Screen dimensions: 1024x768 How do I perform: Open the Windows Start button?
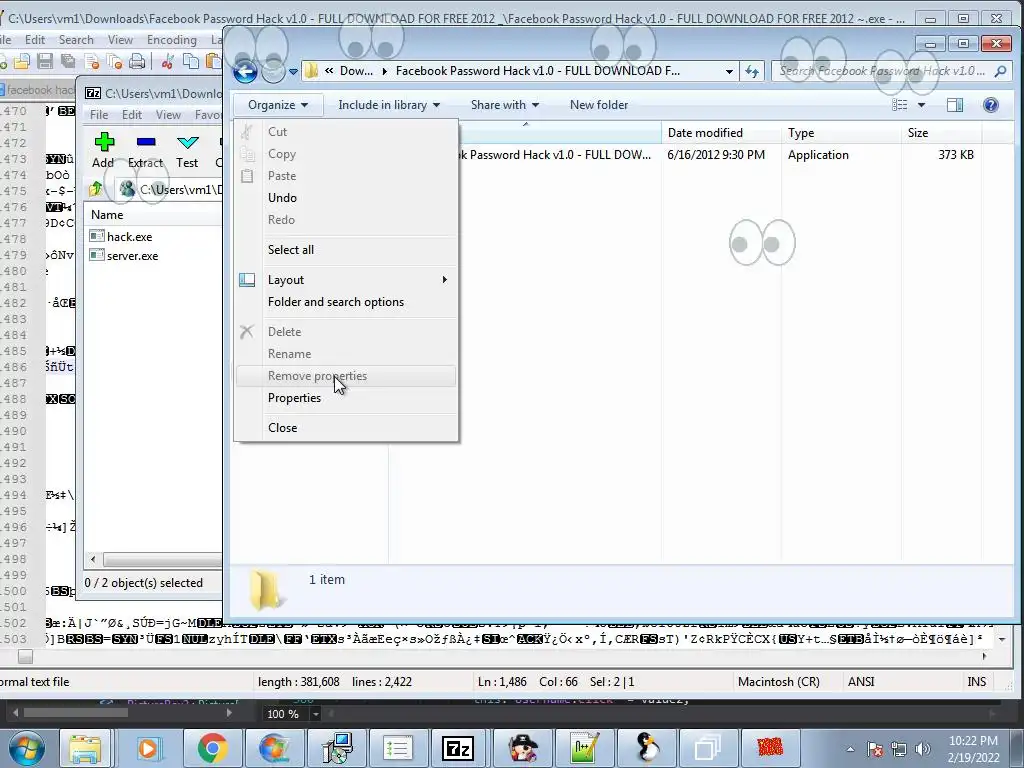(27, 748)
